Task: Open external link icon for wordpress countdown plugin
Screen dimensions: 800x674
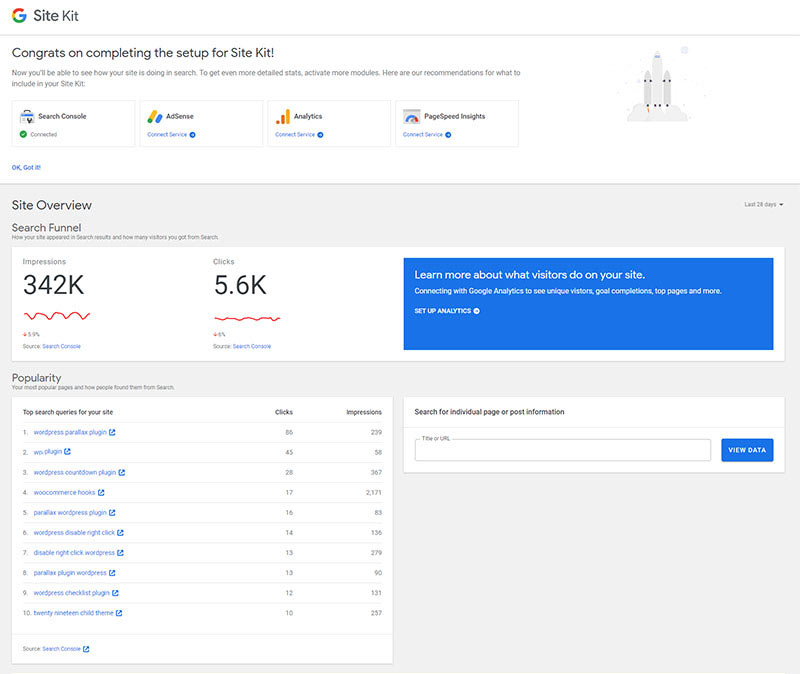Action: tap(121, 473)
